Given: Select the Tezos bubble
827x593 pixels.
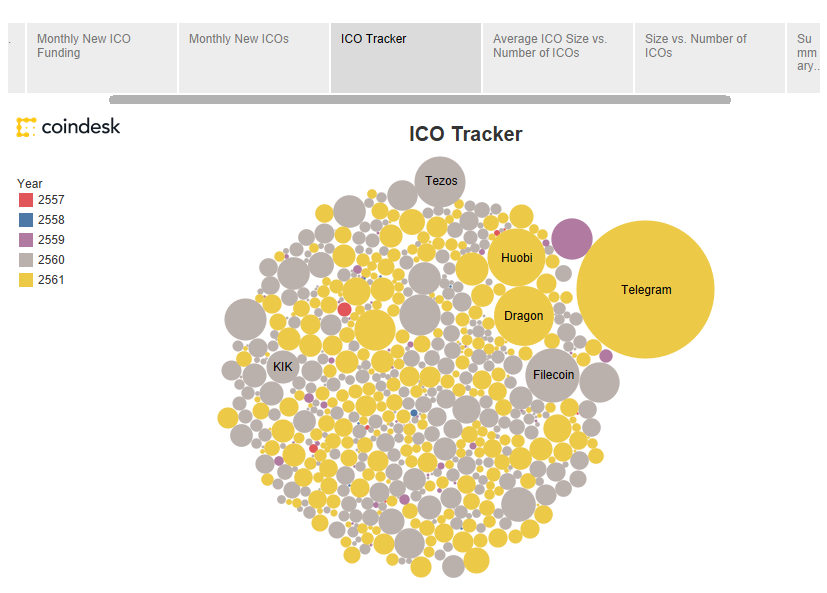Looking at the screenshot, I should [x=440, y=181].
